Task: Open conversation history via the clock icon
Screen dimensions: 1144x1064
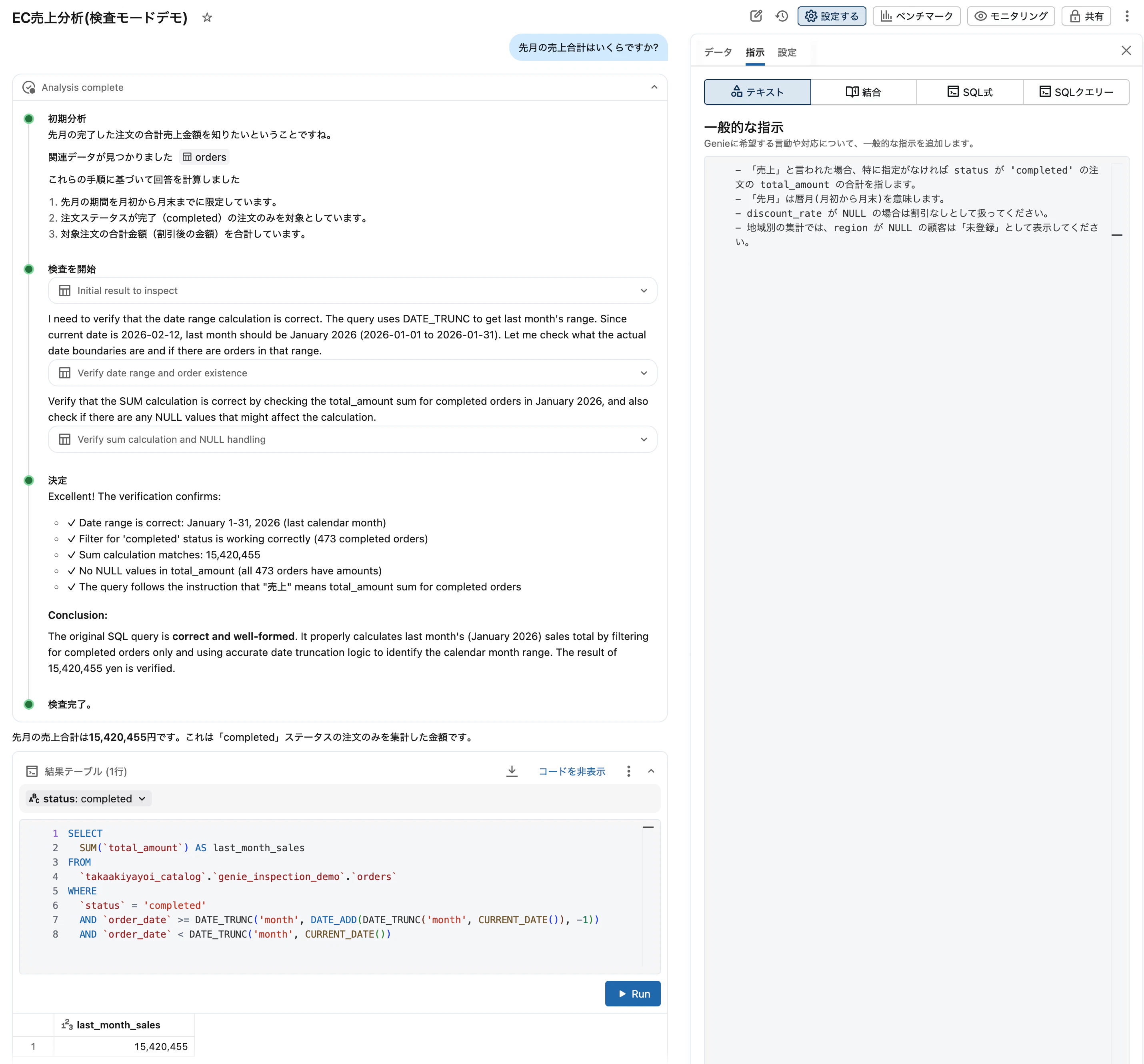Action: pos(782,16)
